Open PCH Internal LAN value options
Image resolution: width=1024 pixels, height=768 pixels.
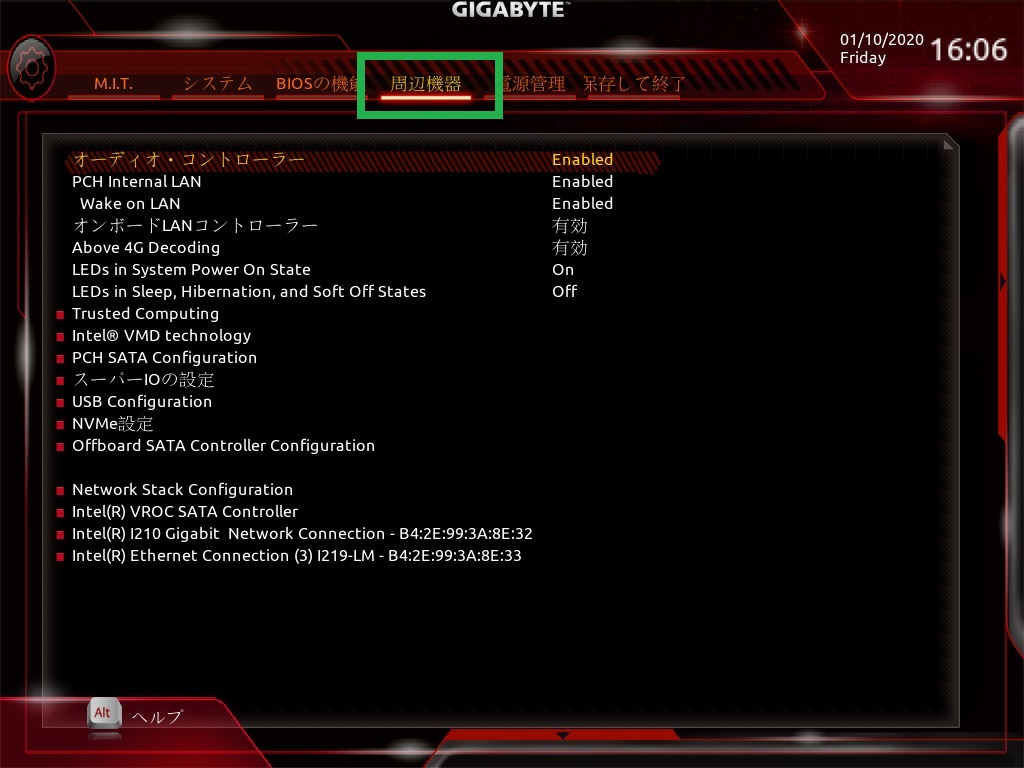click(x=583, y=182)
